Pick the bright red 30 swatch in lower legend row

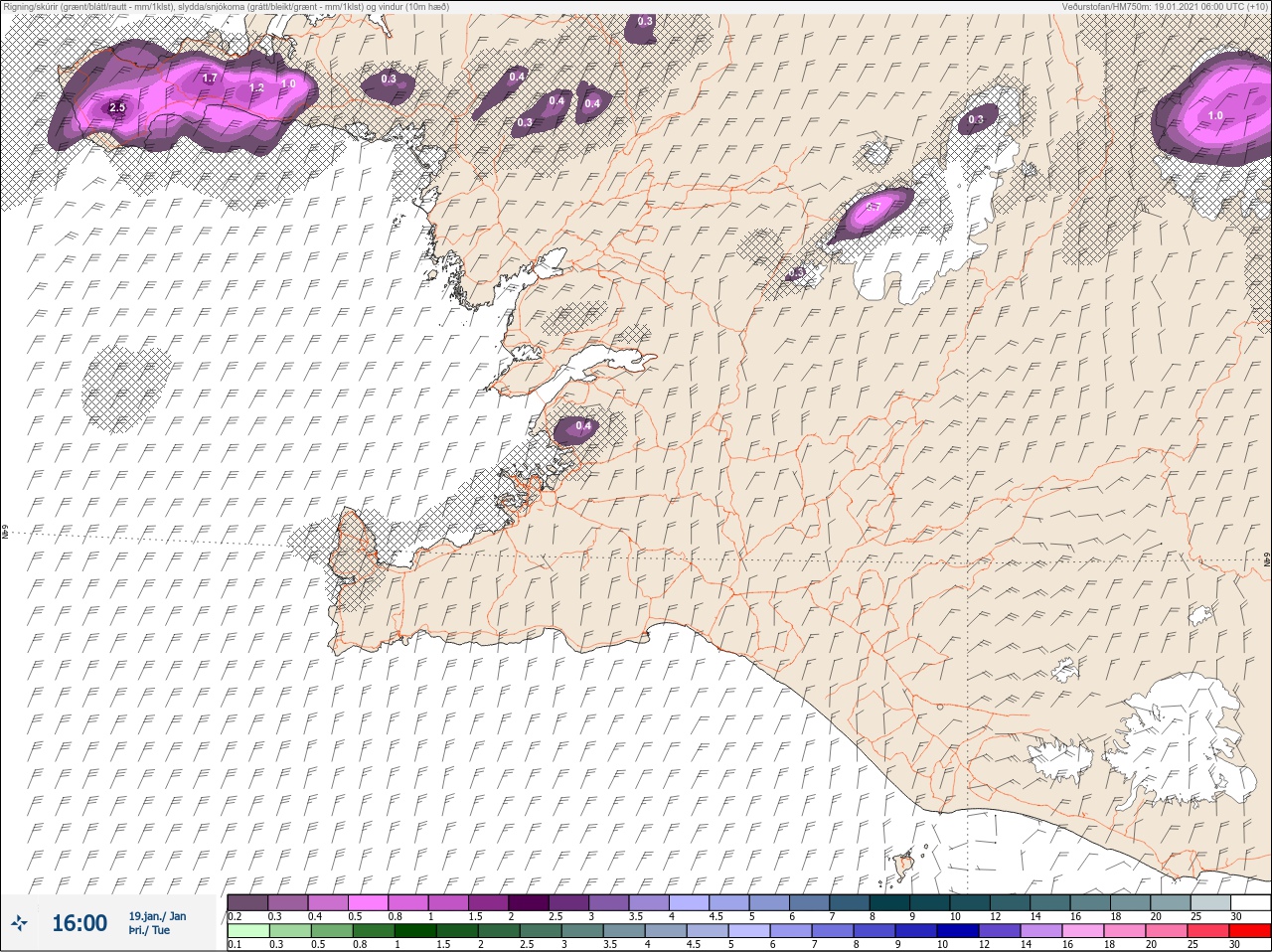coord(1250,931)
